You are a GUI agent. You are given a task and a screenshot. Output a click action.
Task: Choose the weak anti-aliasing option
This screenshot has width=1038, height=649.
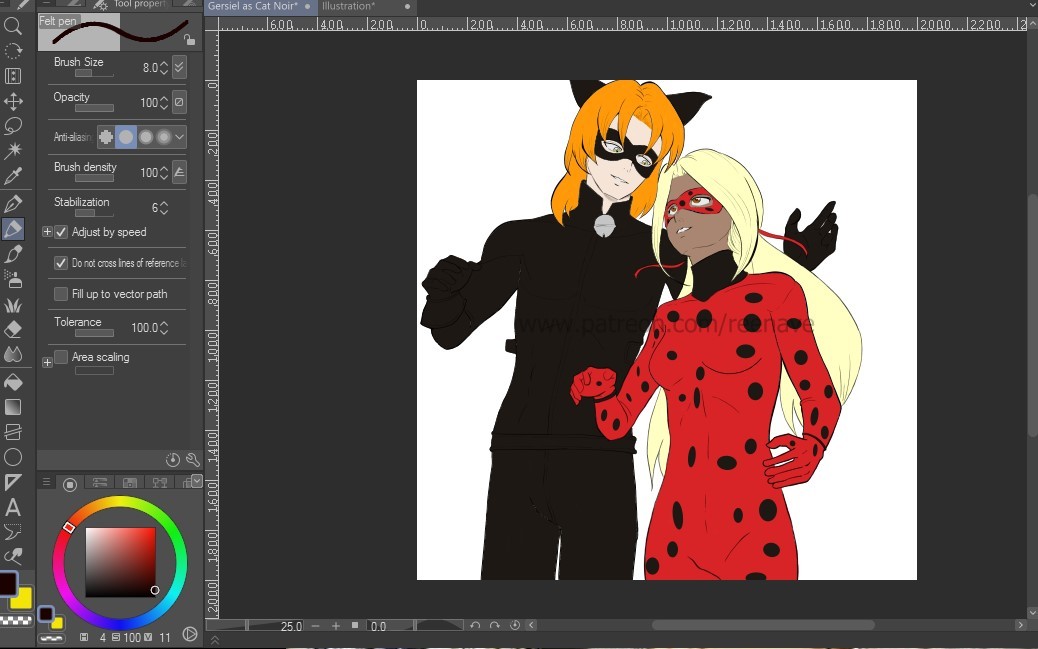pos(126,137)
